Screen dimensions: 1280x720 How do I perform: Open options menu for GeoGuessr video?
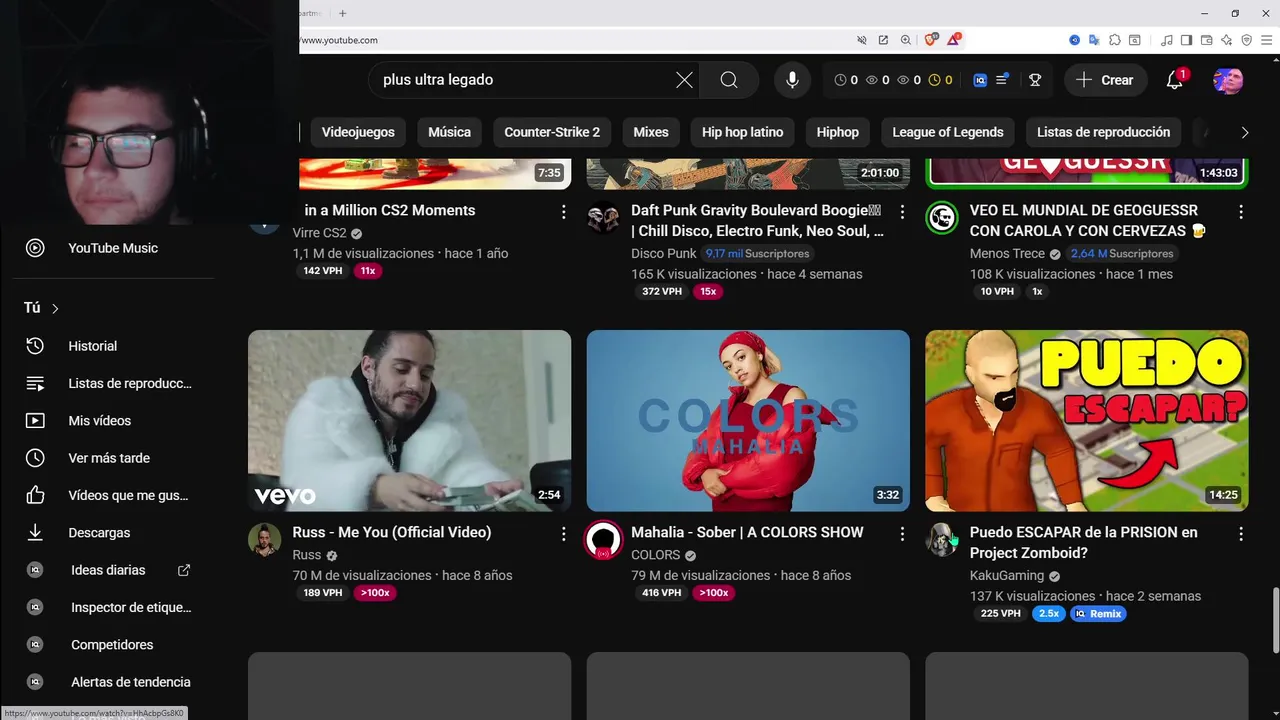(x=1241, y=212)
